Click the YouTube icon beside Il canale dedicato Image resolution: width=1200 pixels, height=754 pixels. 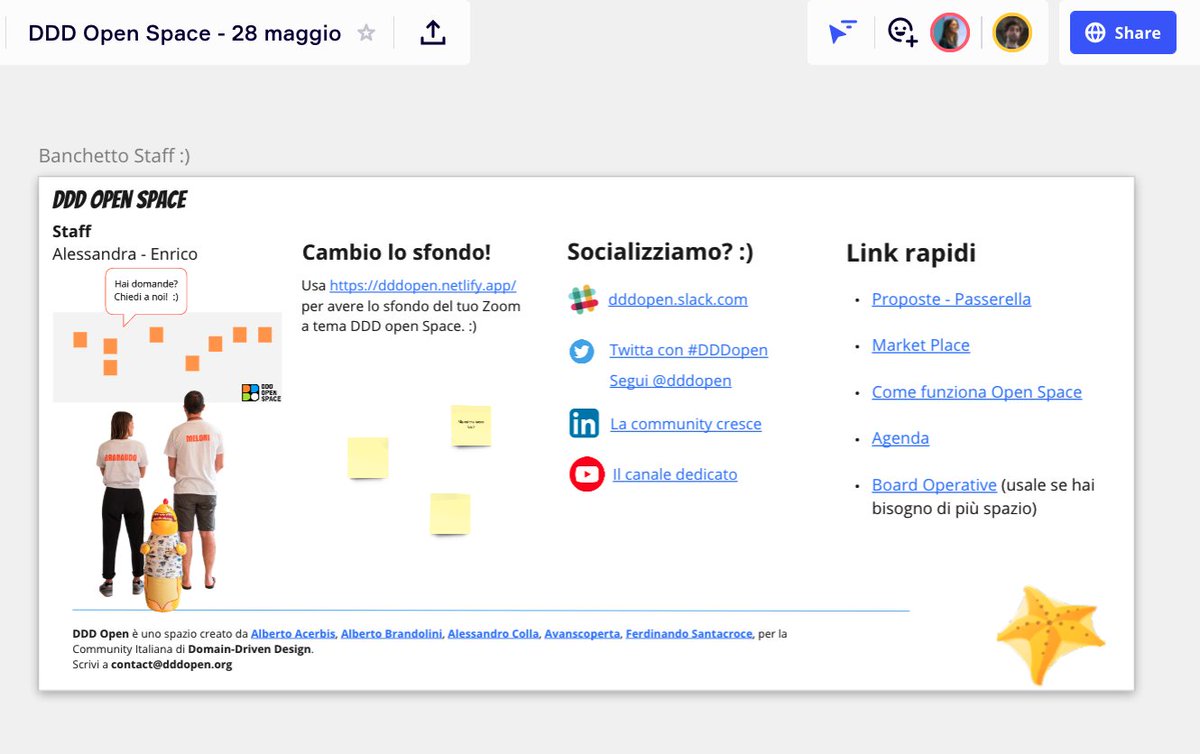click(586, 473)
